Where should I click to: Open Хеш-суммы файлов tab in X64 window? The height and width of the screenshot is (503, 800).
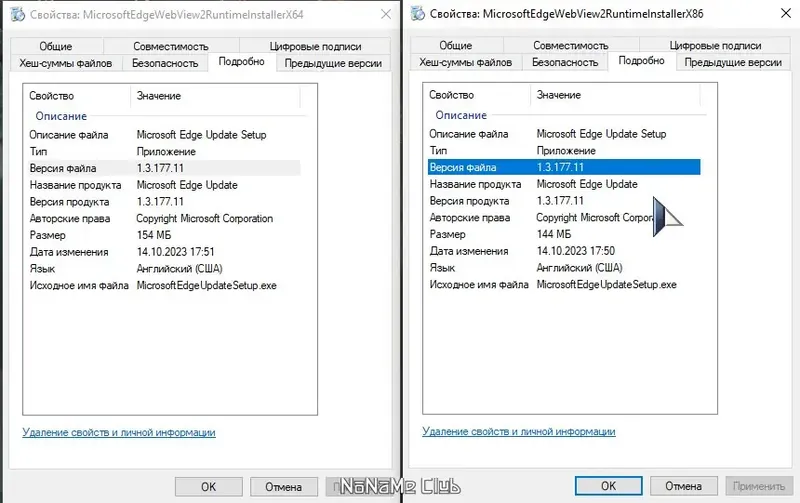pyautogui.click(x=66, y=63)
